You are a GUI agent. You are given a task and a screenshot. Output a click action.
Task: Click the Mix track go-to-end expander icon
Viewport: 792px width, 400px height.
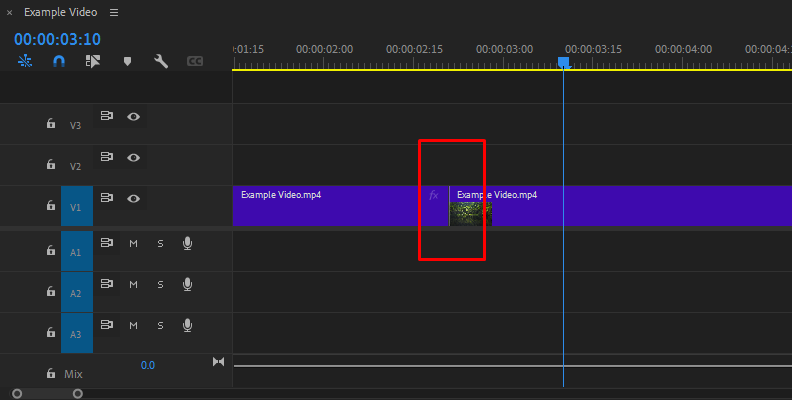tap(218, 362)
